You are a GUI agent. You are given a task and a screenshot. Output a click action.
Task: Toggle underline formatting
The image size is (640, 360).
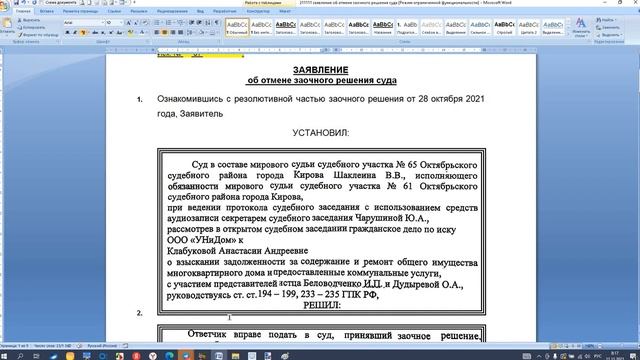click(84, 32)
